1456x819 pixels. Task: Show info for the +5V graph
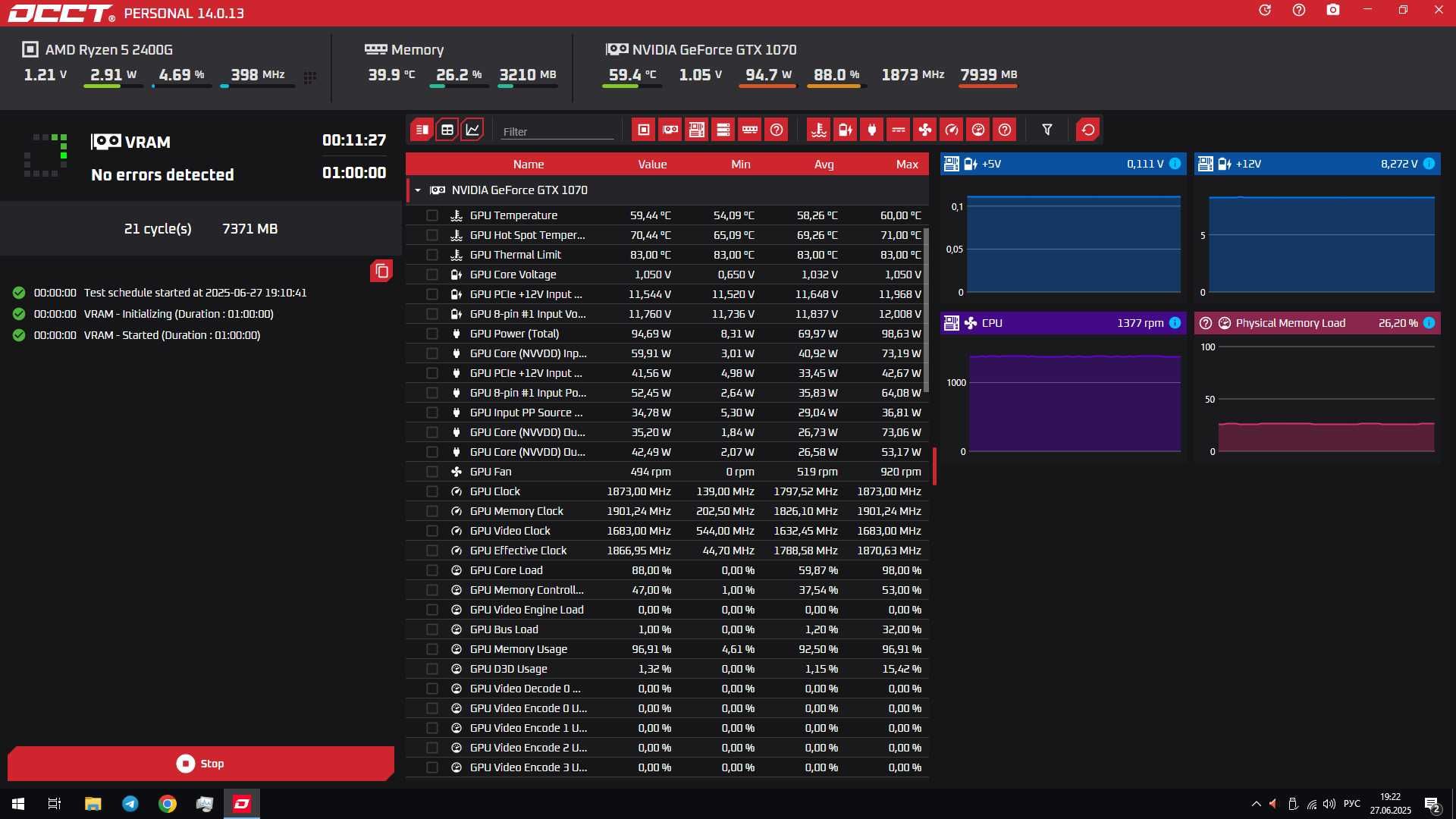(1175, 164)
